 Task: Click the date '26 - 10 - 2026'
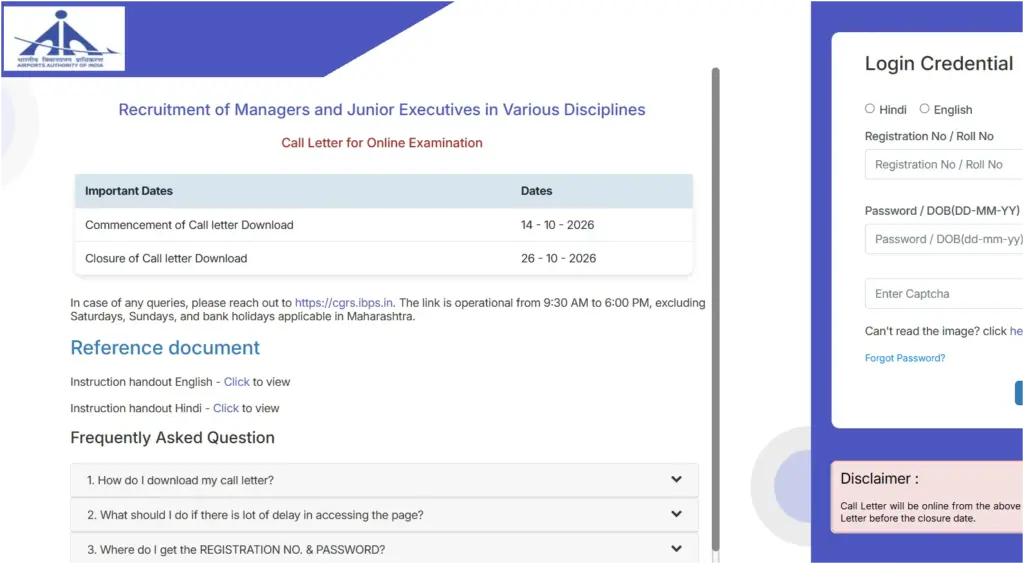pyautogui.click(x=558, y=258)
